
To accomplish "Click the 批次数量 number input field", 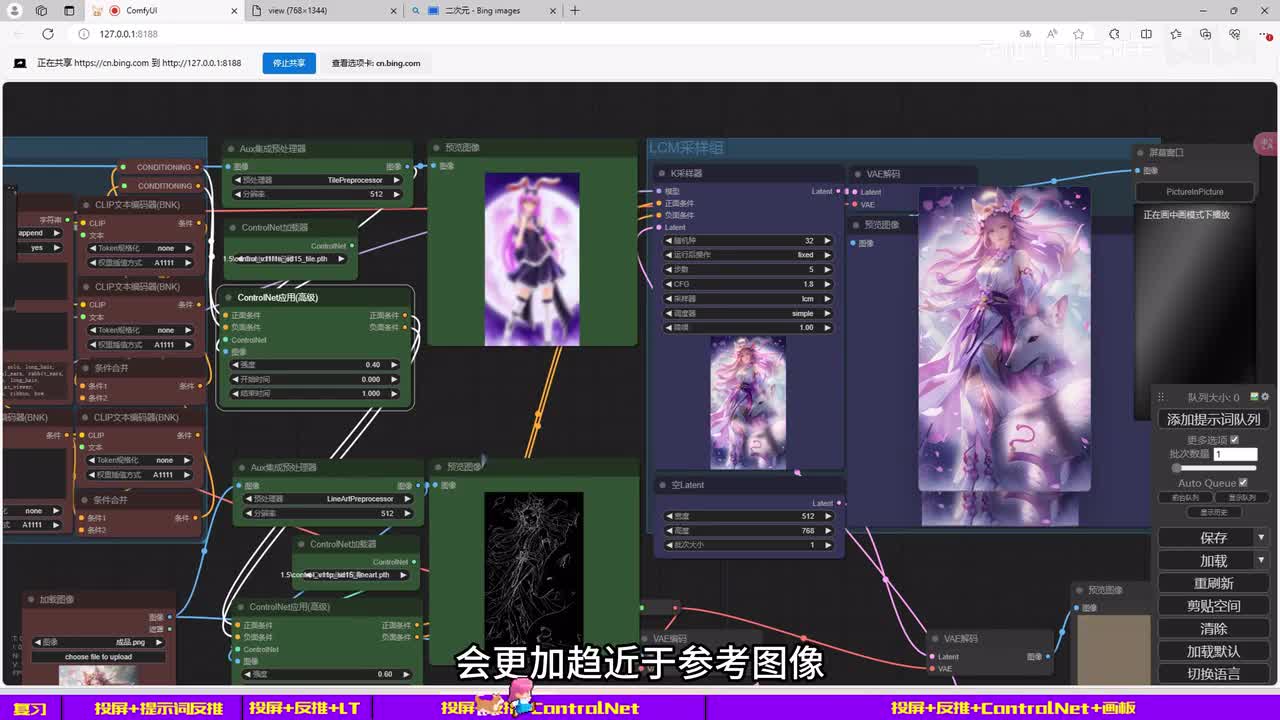I will click(1234, 454).
